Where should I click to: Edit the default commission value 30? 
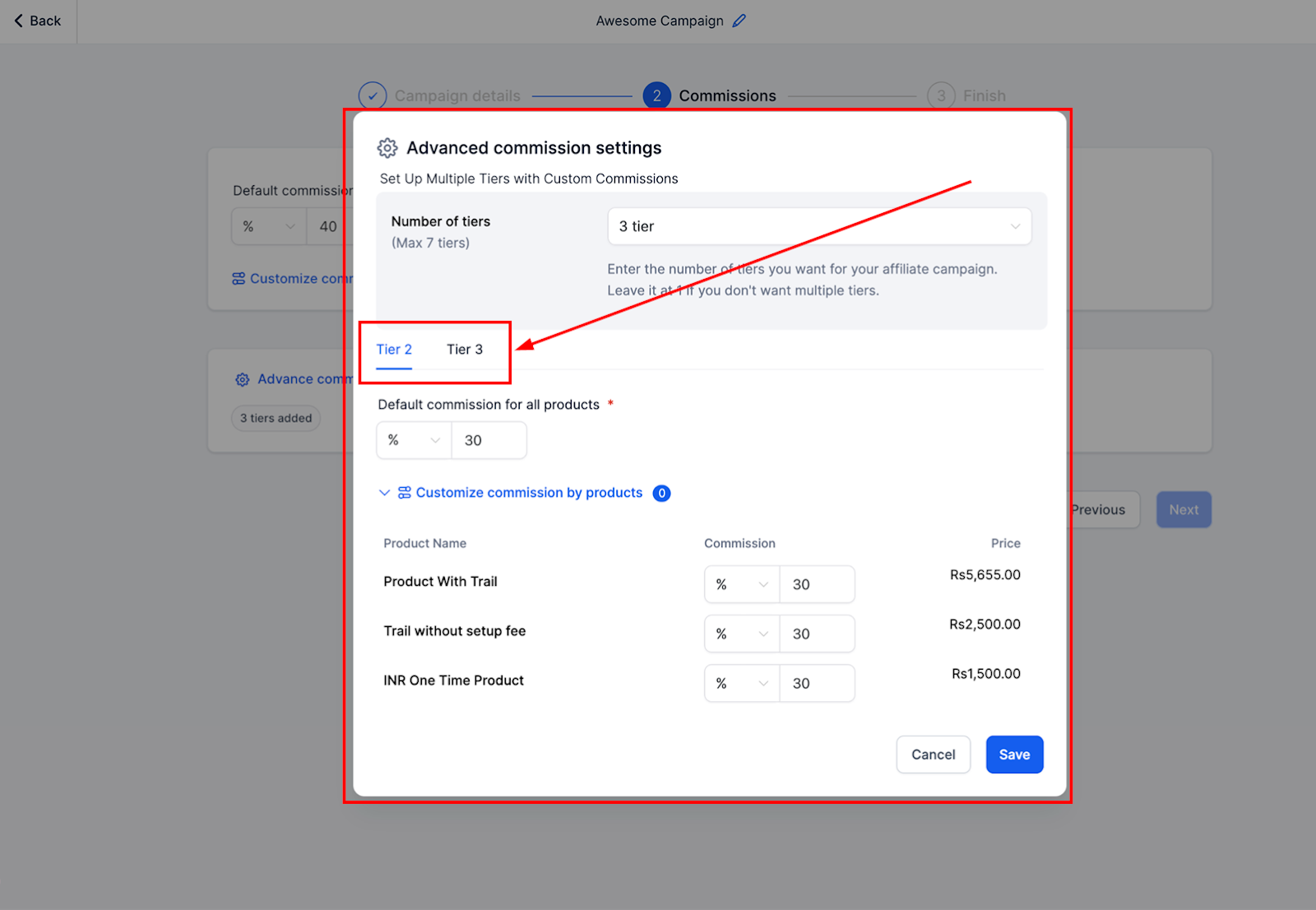click(489, 440)
